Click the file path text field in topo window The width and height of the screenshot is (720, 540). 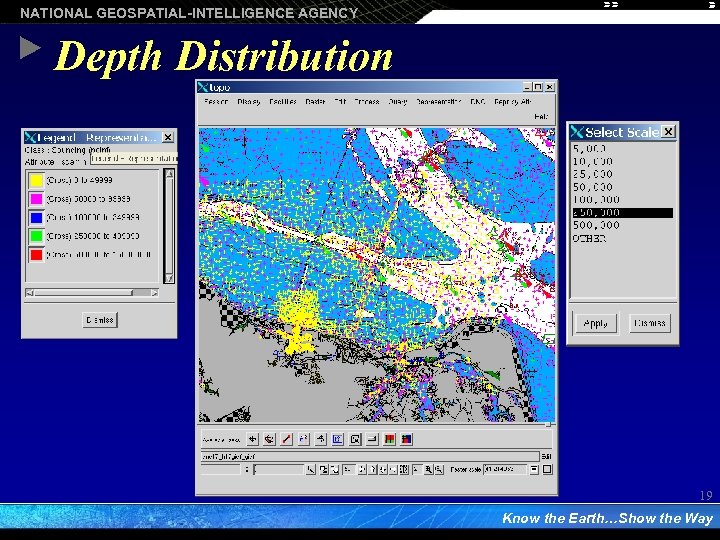(370, 456)
